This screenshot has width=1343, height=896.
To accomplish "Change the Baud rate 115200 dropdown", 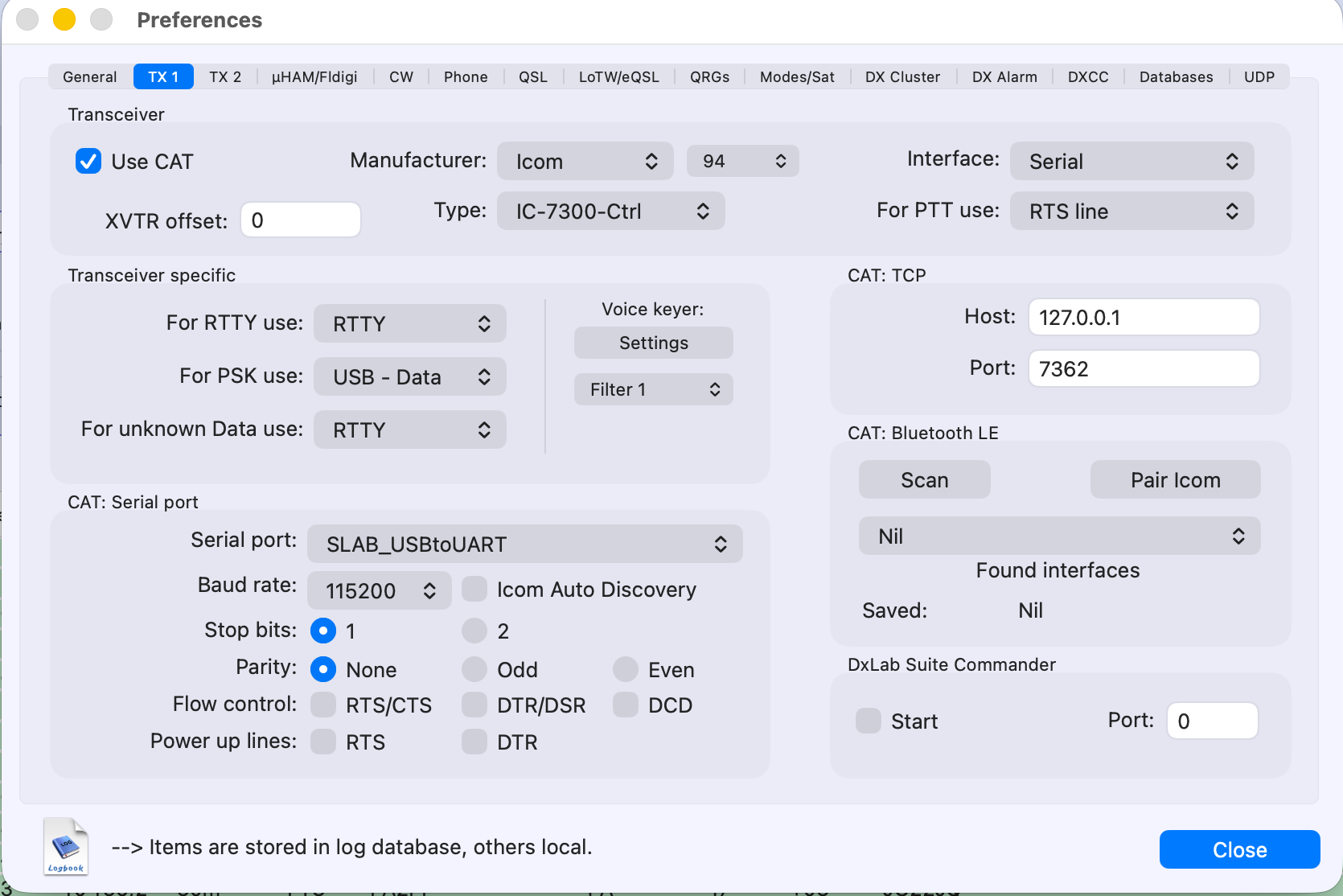I will pos(379,591).
